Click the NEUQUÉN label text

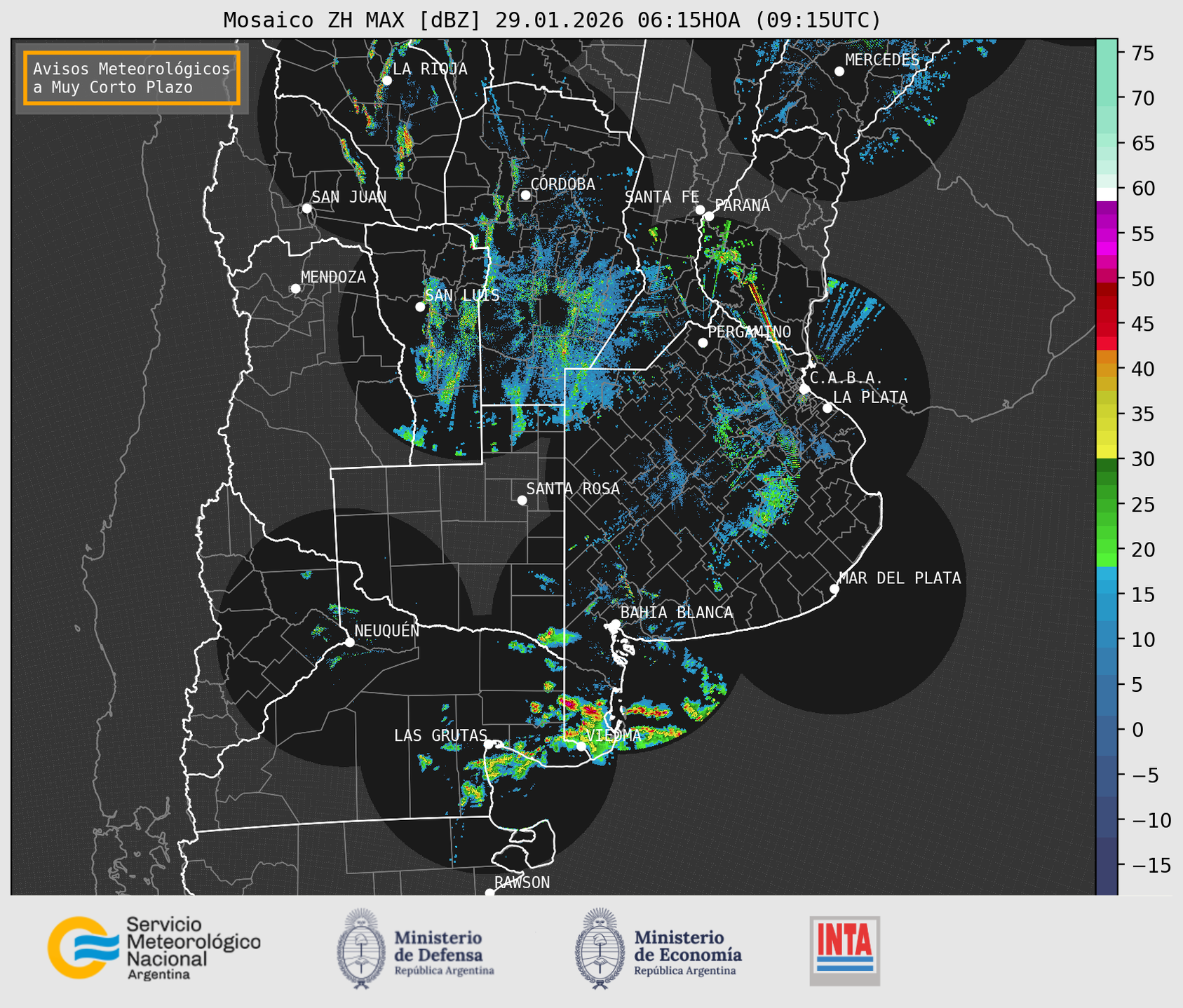(387, 631)
